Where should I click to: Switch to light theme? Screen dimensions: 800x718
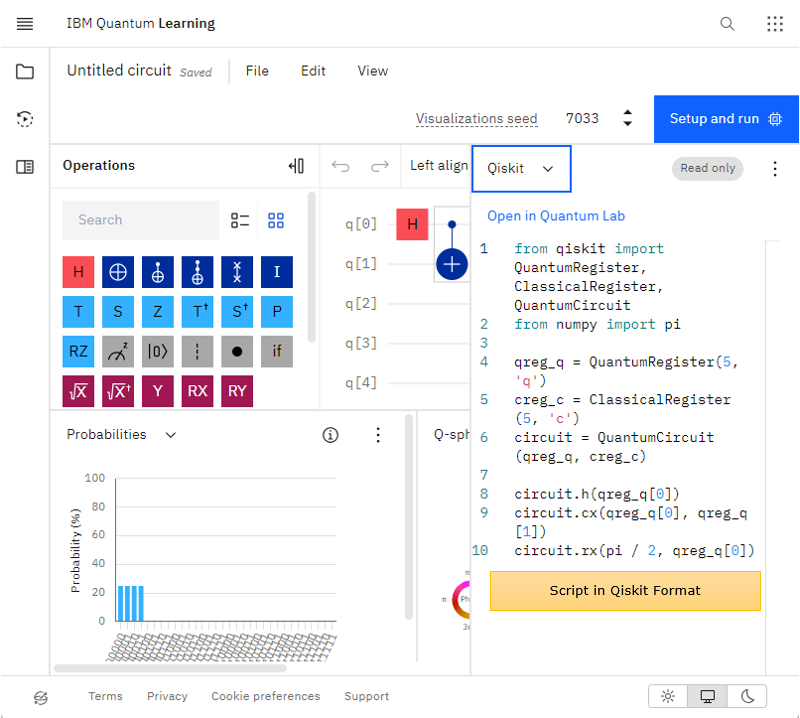click(x=668, y=696)
